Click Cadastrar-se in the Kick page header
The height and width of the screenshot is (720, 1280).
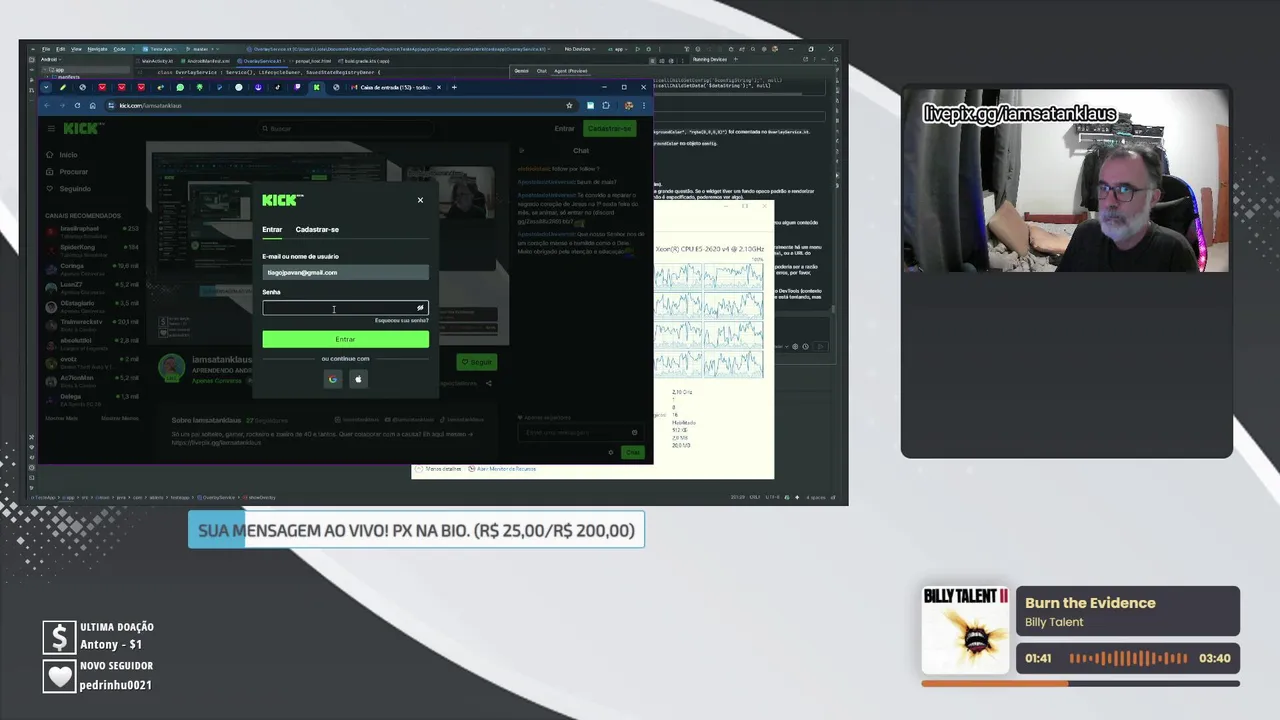point(610,128)
